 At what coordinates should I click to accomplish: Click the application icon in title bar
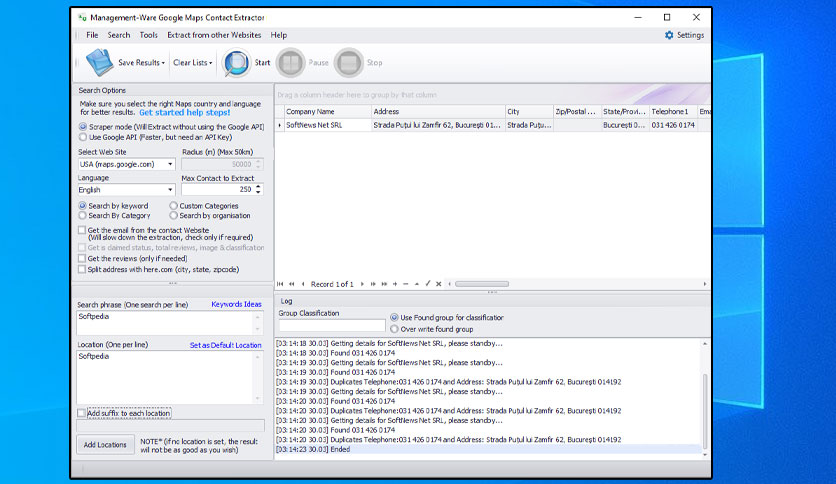tap(82, 18)
